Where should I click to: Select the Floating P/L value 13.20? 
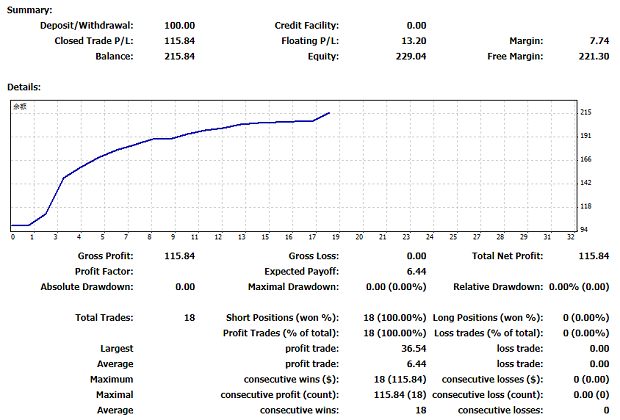[413, 41]
